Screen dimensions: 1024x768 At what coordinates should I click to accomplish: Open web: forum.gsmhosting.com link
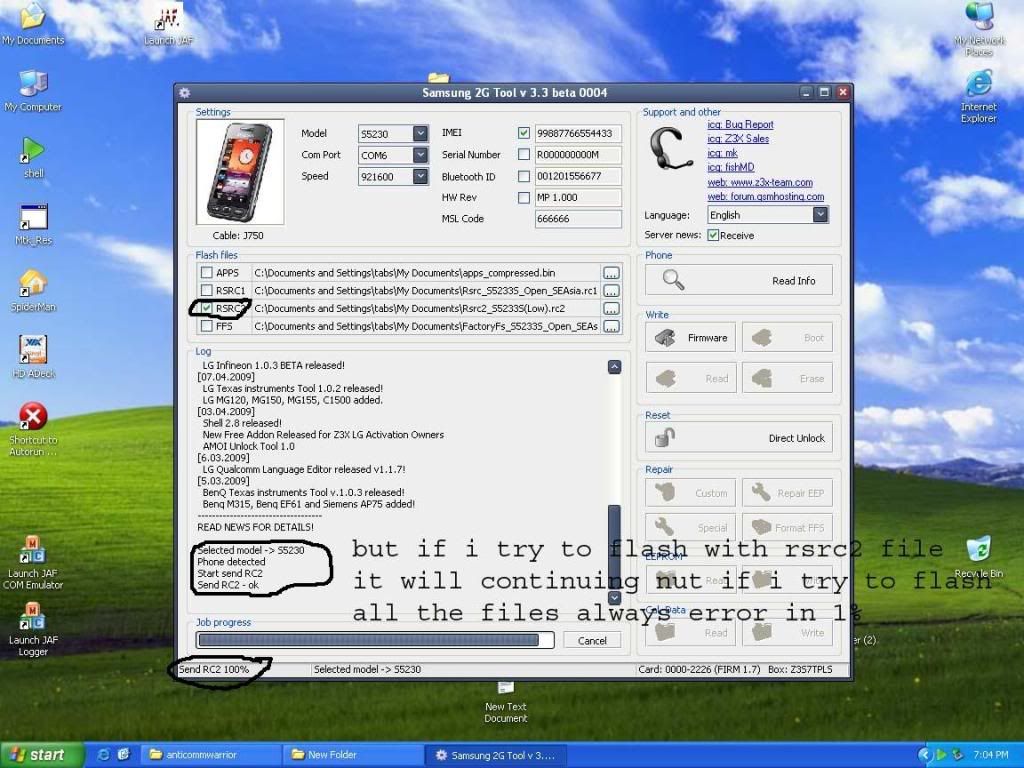point(765,197)
